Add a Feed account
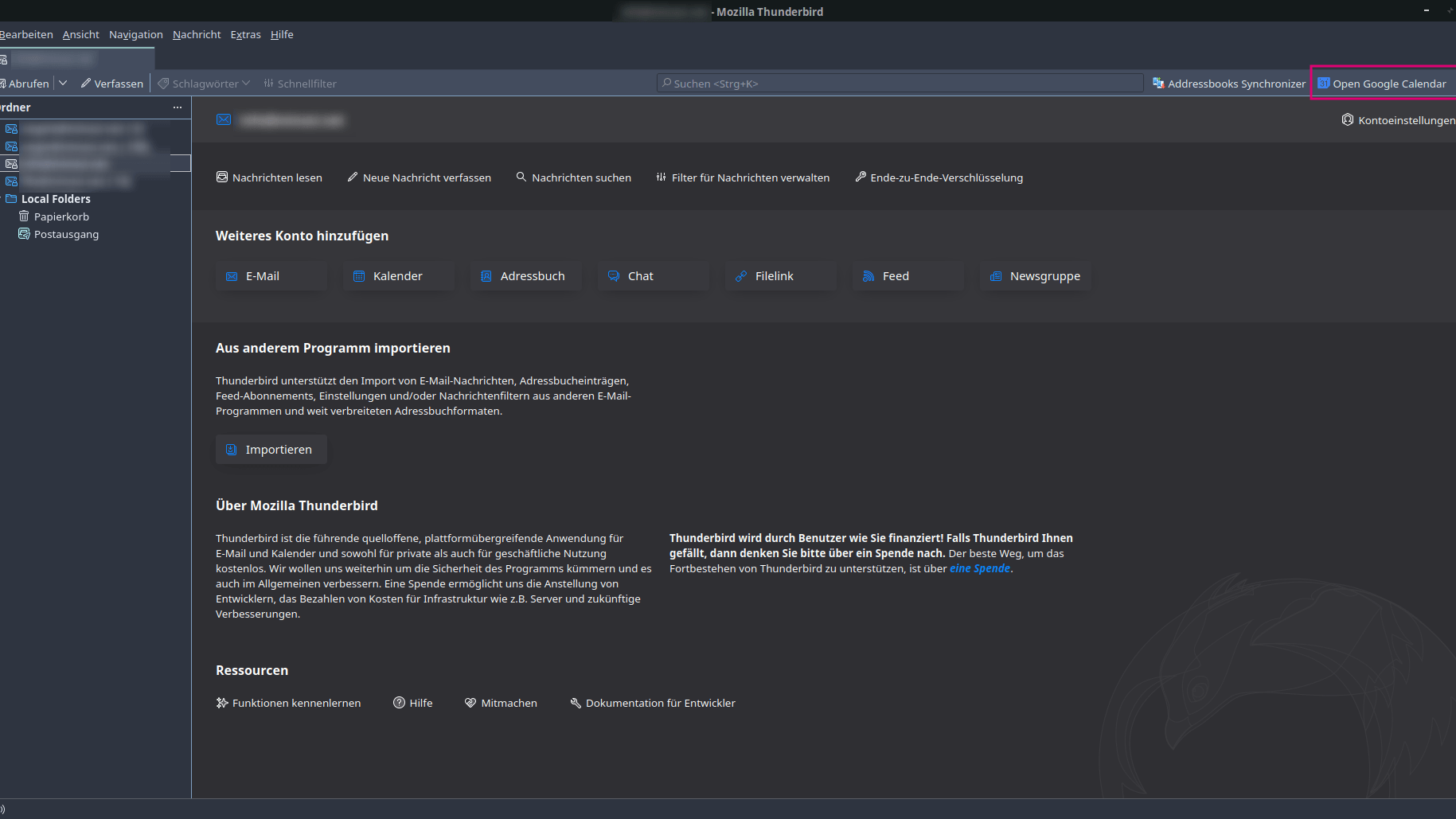The image size is (1456, 819). (x=908, y=276)
